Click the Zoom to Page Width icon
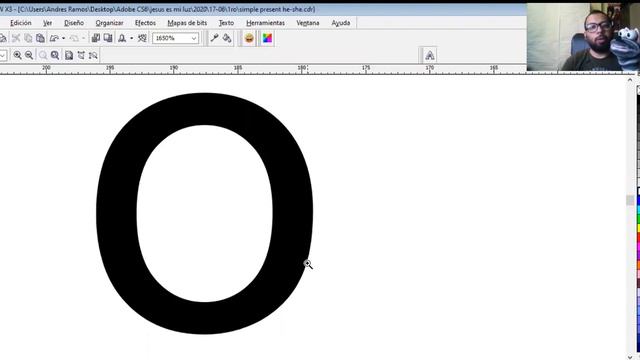The image size is (640, 360). (x=81, y=55)
